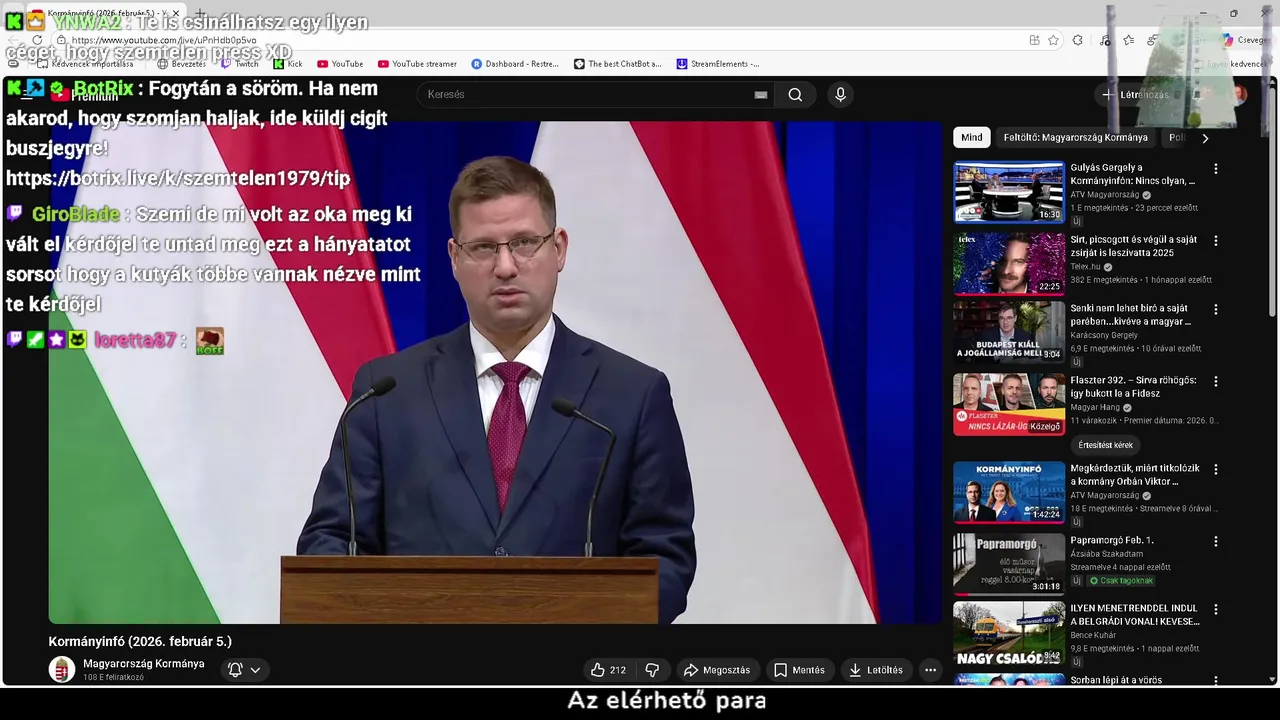This screenshot has width=1280, height=720.
Task: Open menu for Papramorgó Feb. 1. video
Action: click(x=1216, y=541)
